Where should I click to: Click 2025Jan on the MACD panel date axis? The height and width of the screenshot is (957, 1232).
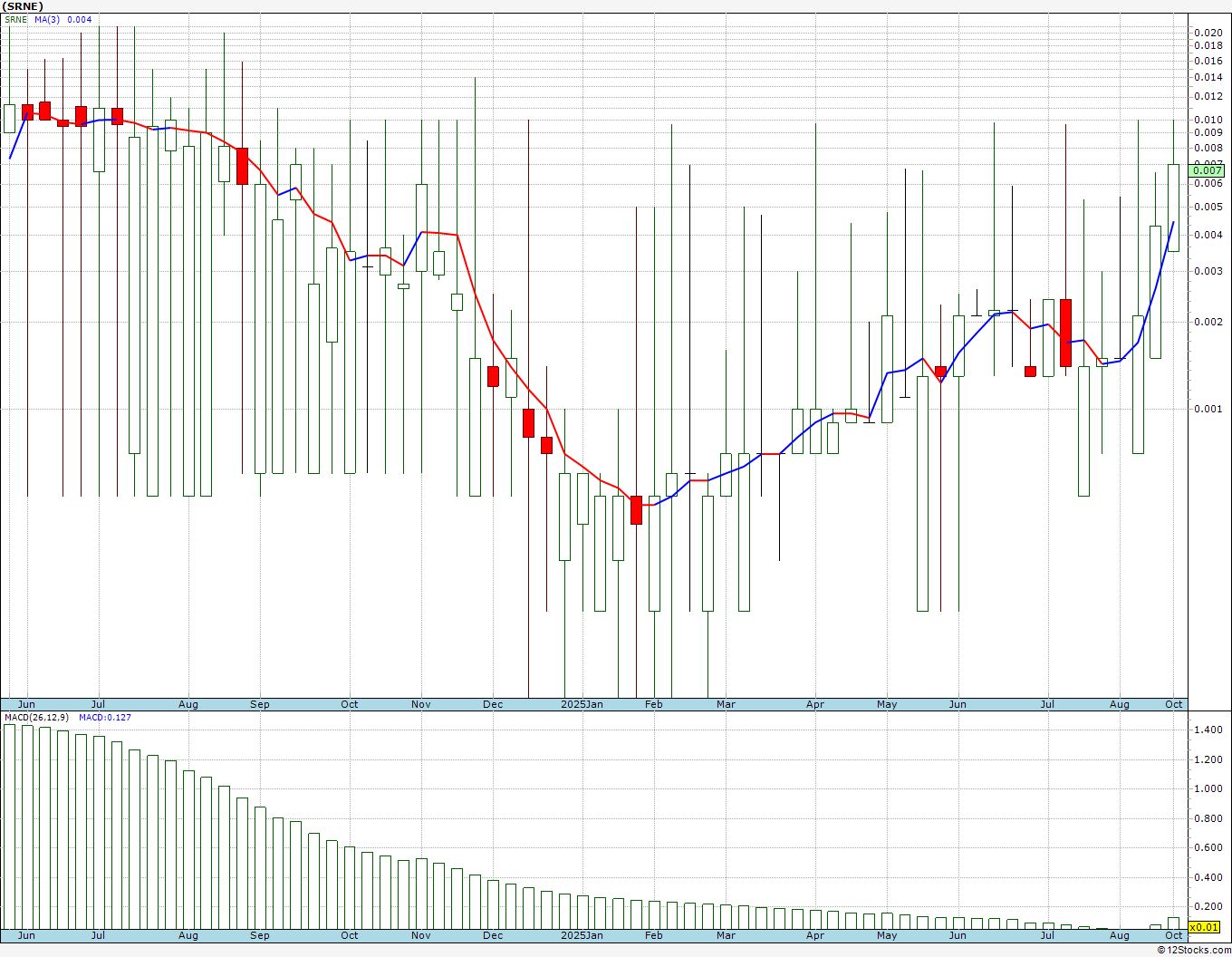click(x=582, y=935)
